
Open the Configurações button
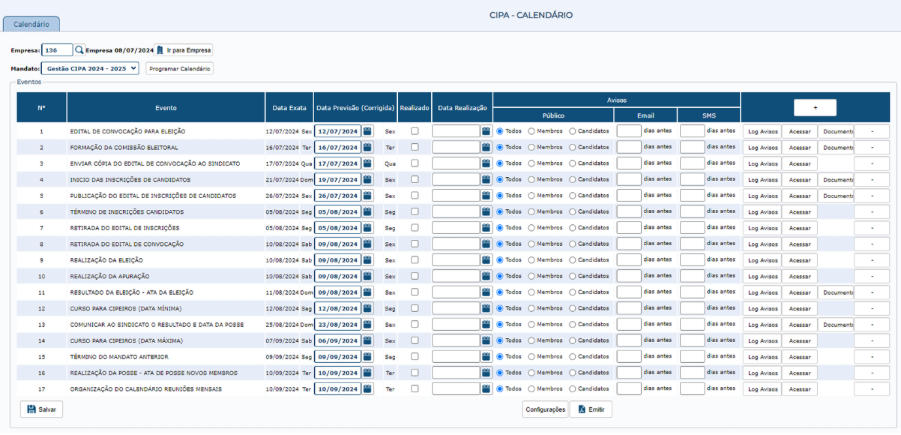point(545,409)
